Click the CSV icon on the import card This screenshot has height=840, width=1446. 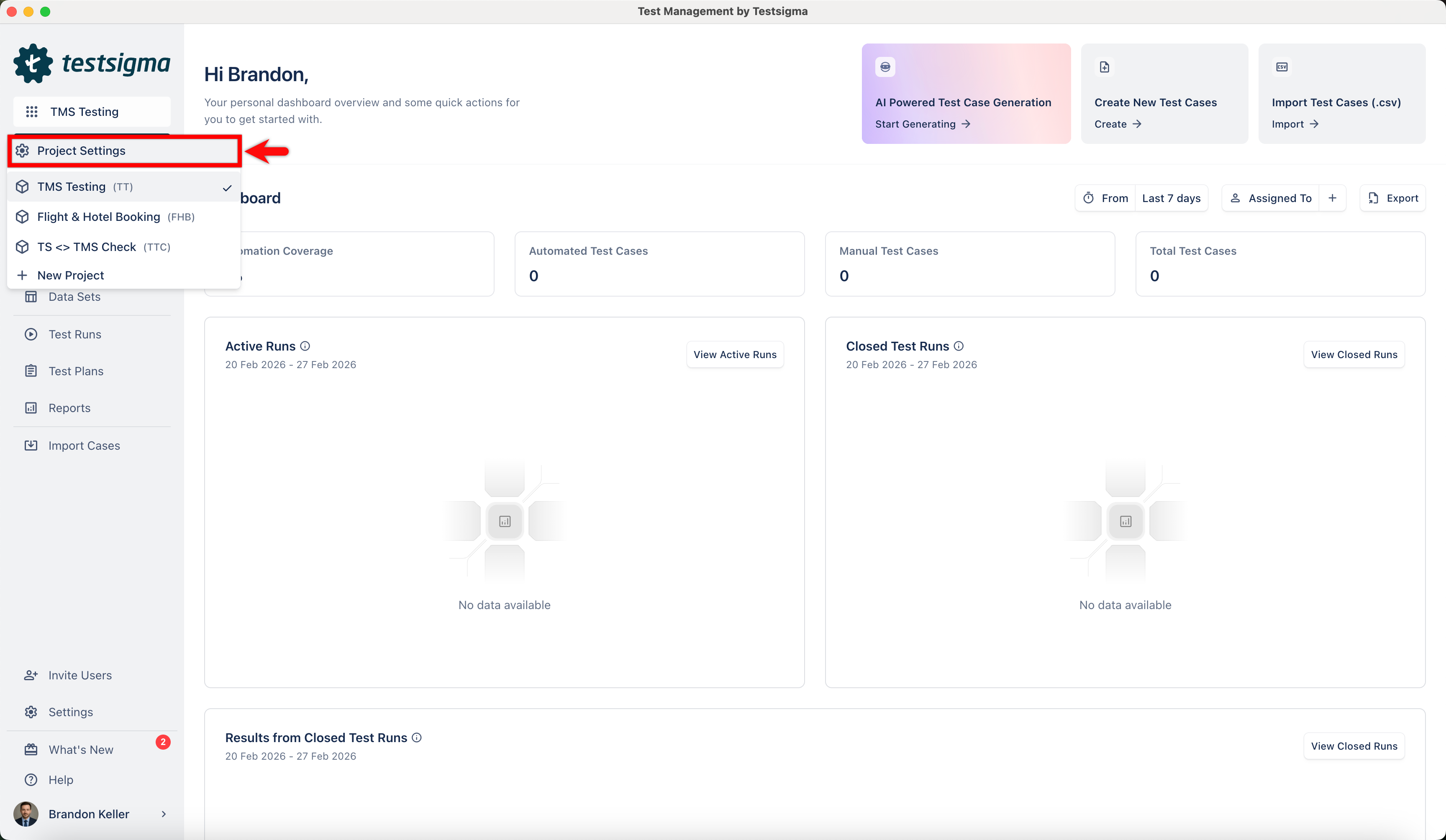point(1282,67)
